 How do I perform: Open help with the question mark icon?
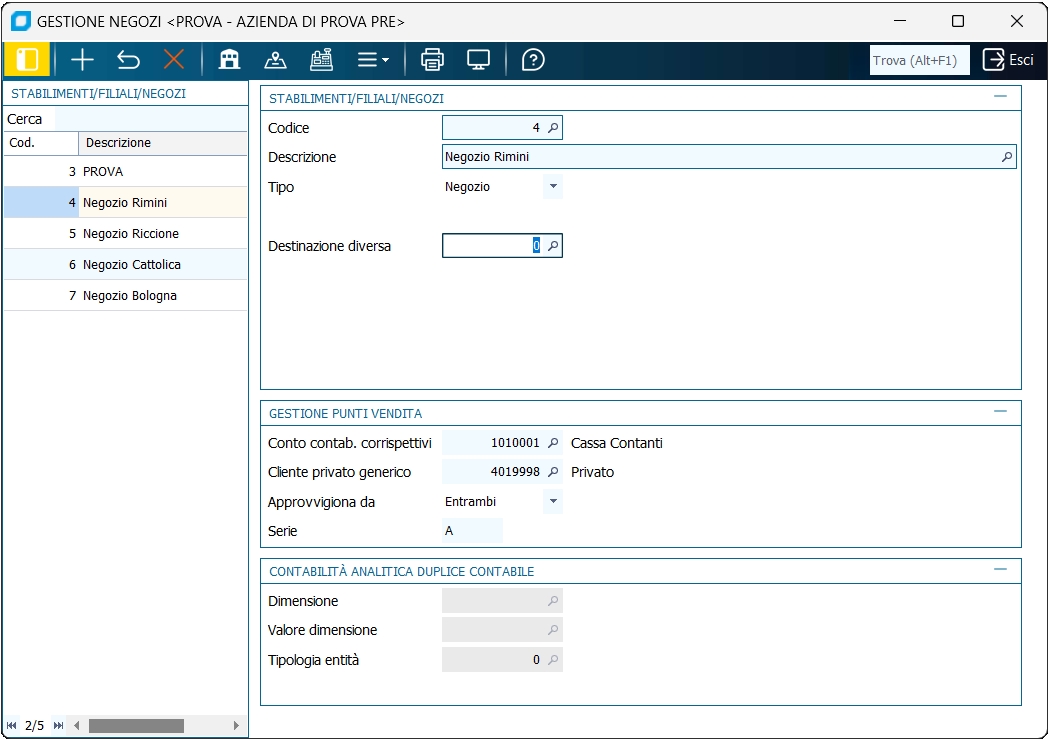tap(533, 60)
